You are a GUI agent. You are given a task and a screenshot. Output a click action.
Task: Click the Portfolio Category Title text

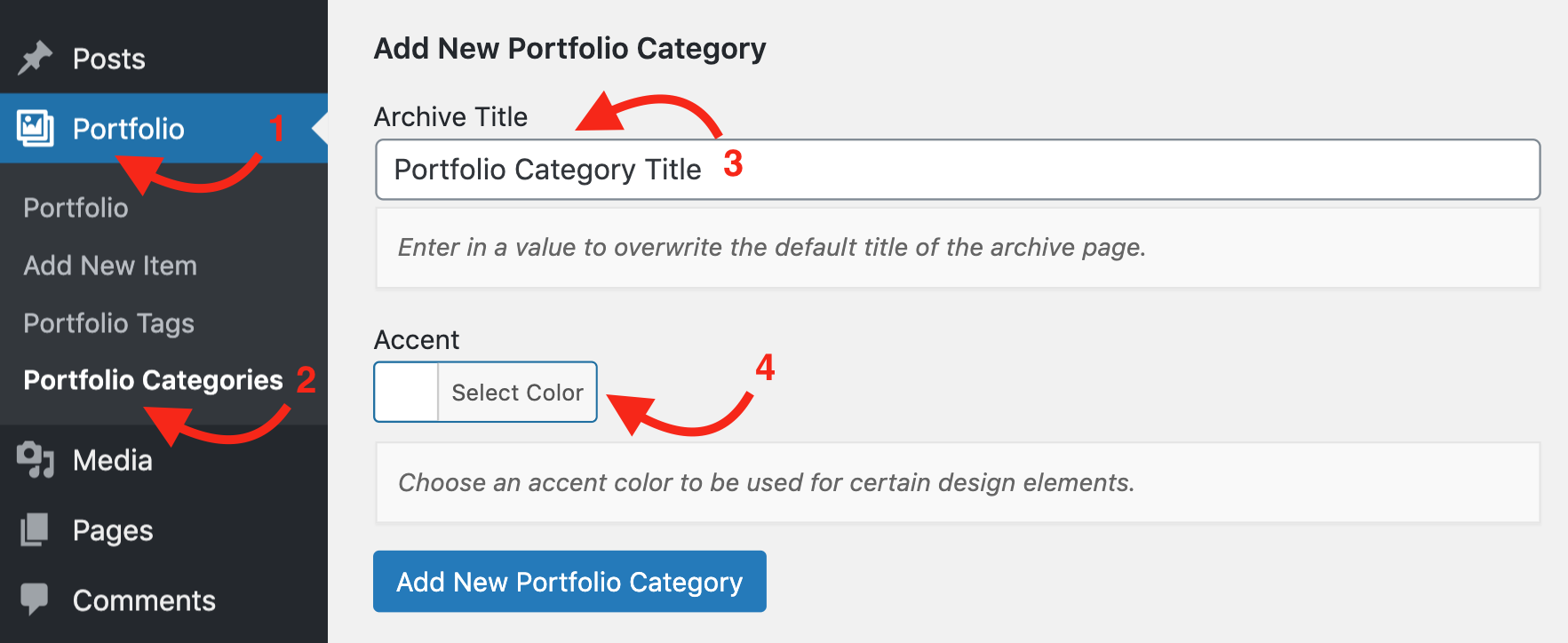(x=547, y=169)
